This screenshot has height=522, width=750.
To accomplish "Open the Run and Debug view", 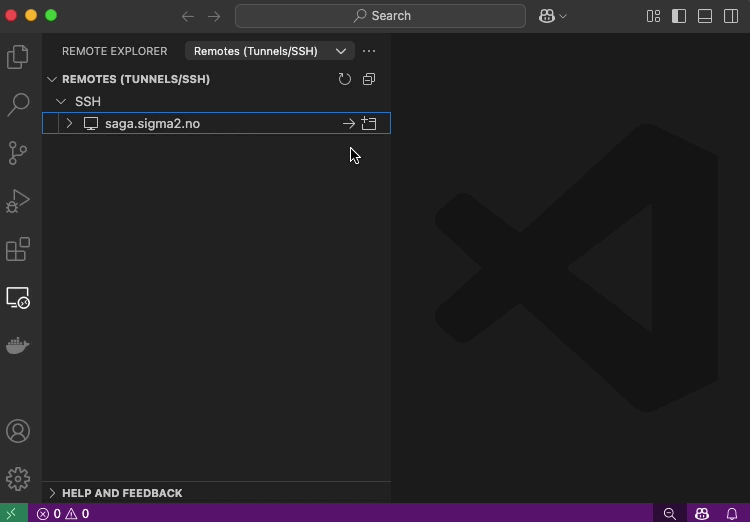I will point(18,201).
